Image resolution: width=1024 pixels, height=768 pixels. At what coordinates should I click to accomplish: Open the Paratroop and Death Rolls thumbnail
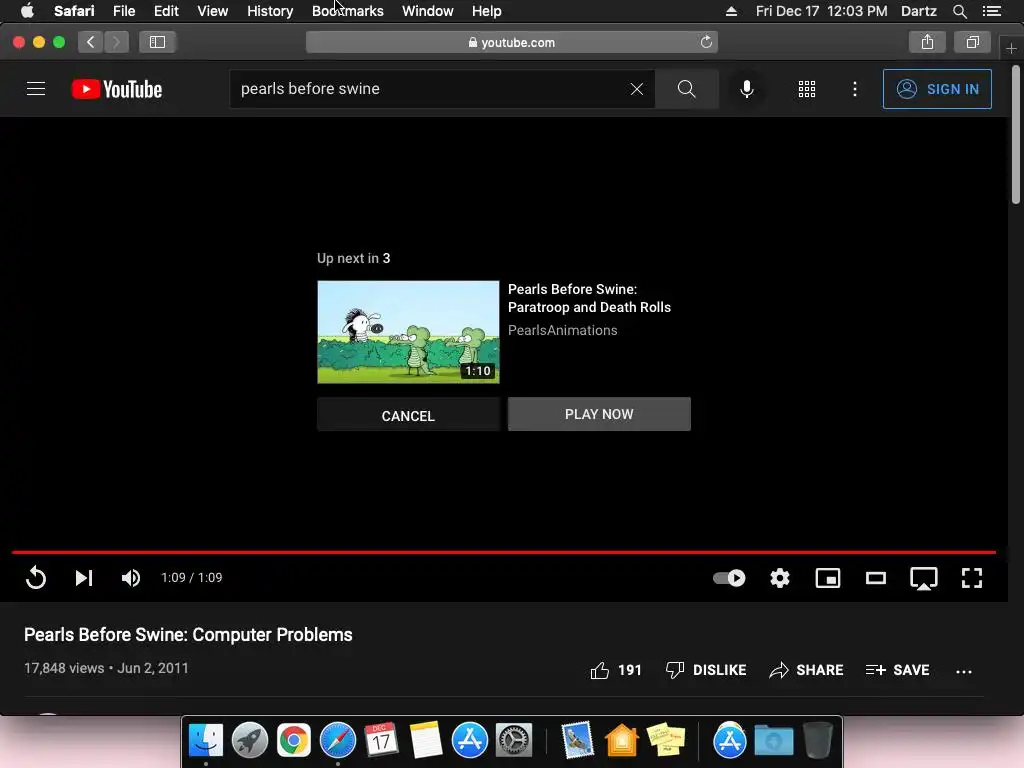408,332
